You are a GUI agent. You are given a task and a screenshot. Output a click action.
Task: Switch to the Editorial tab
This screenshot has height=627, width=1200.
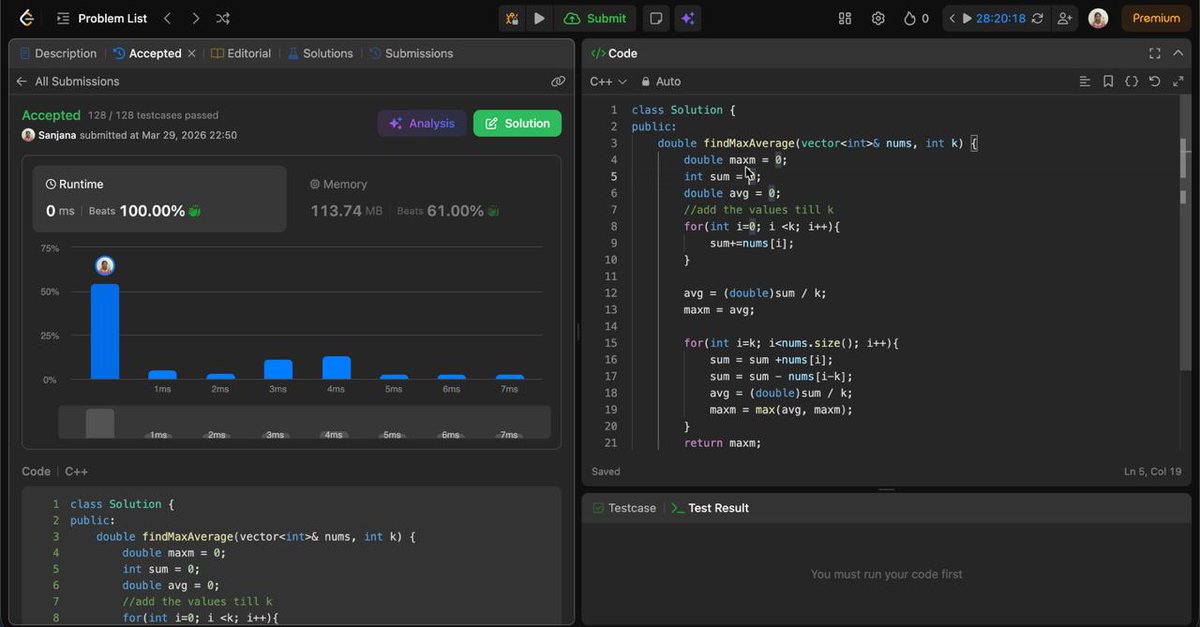pyautogui.click(x=241, y=53)
